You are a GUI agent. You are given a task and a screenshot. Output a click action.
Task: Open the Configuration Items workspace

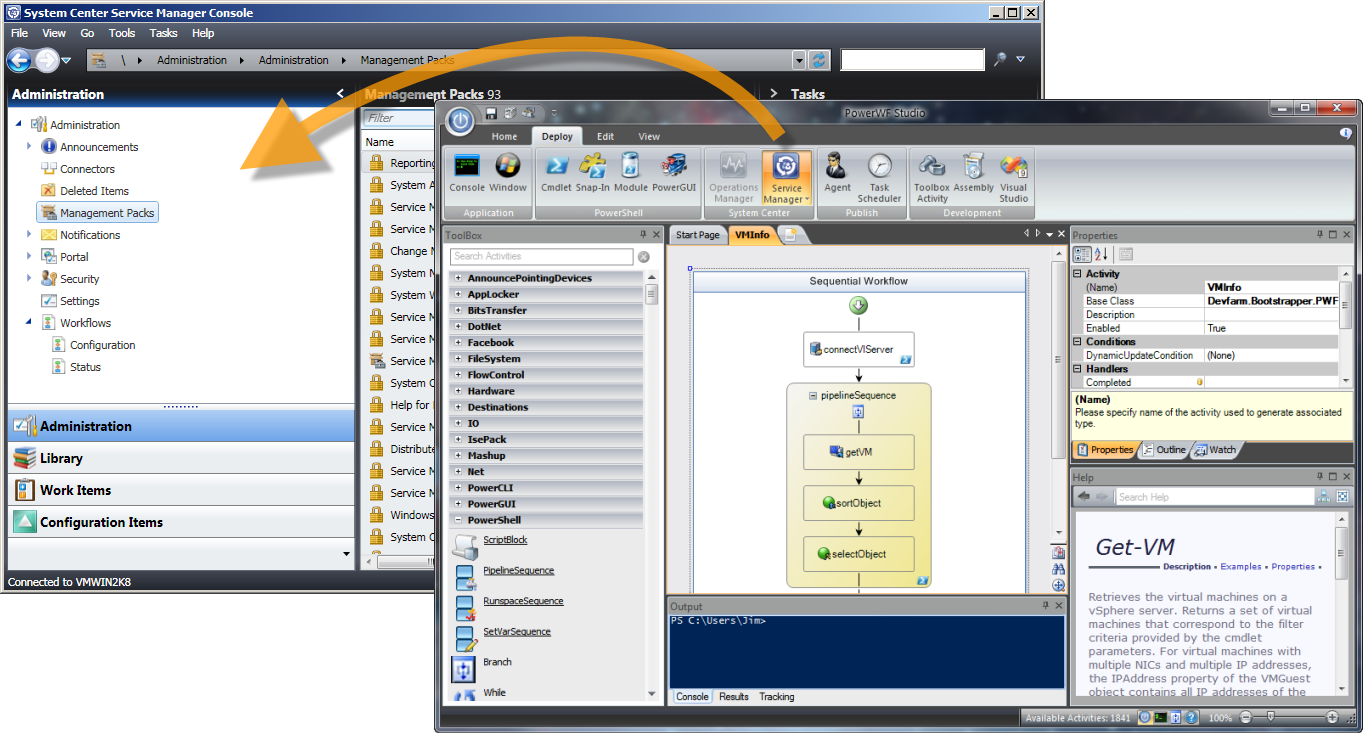[x=181, y=522]
